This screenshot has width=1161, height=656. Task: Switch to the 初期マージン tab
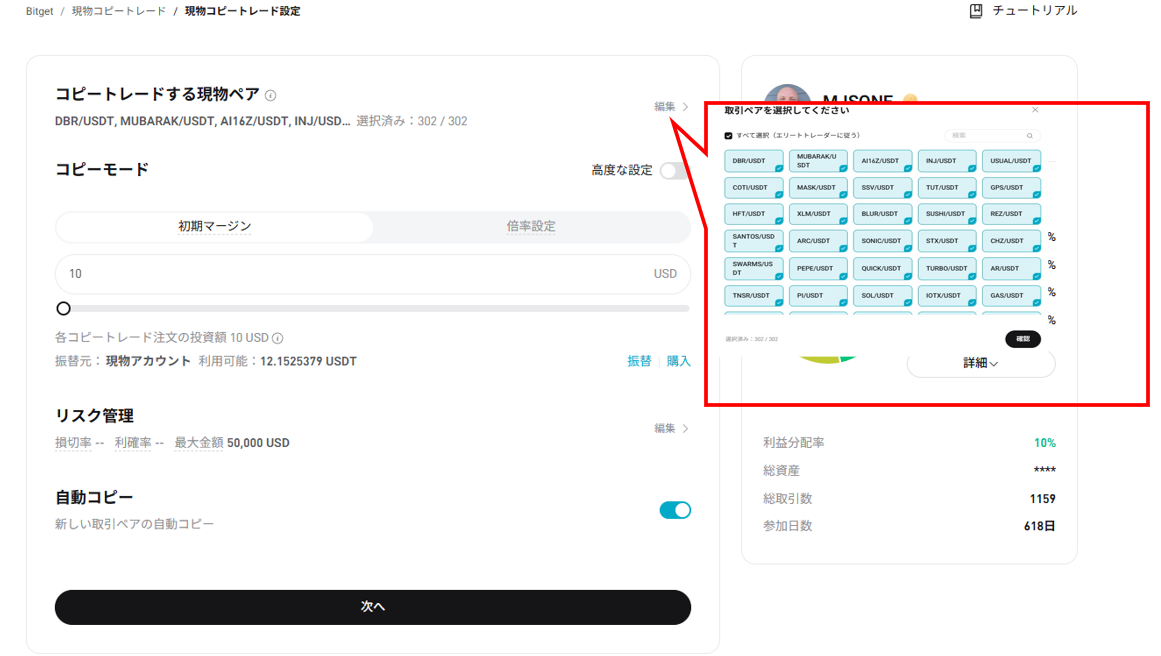(215, 227)
